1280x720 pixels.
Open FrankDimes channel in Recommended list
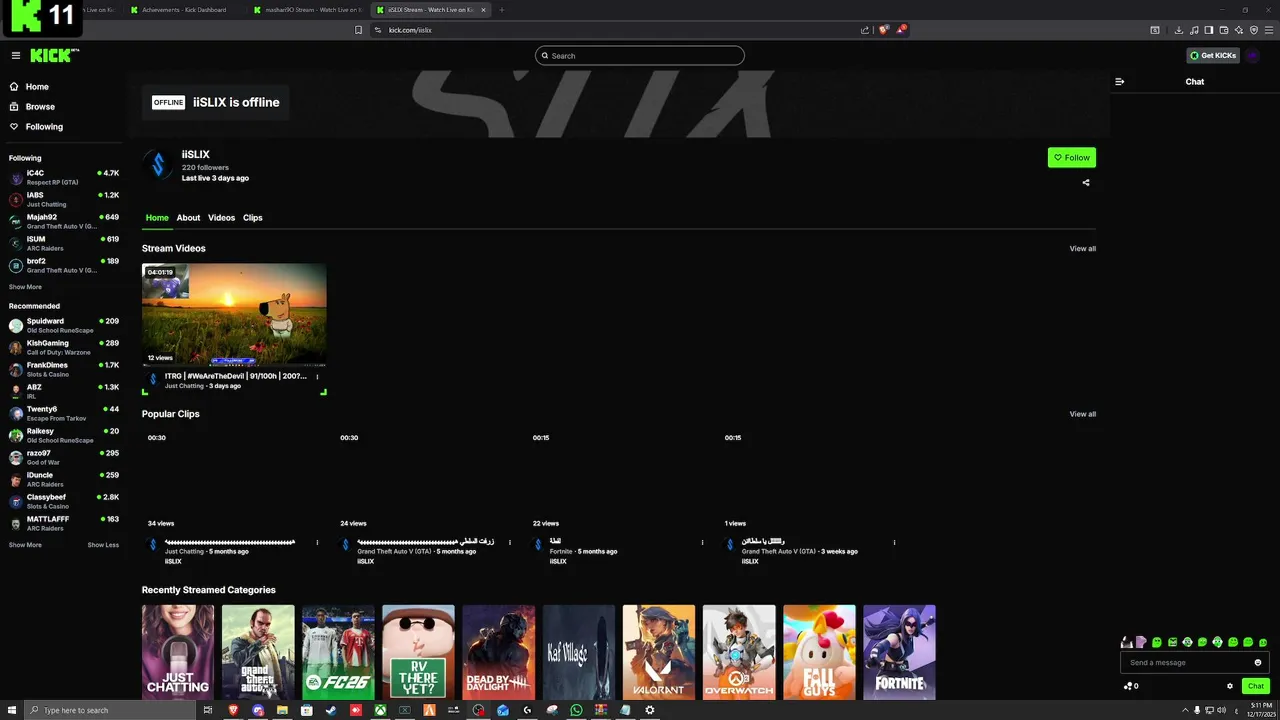64,370
